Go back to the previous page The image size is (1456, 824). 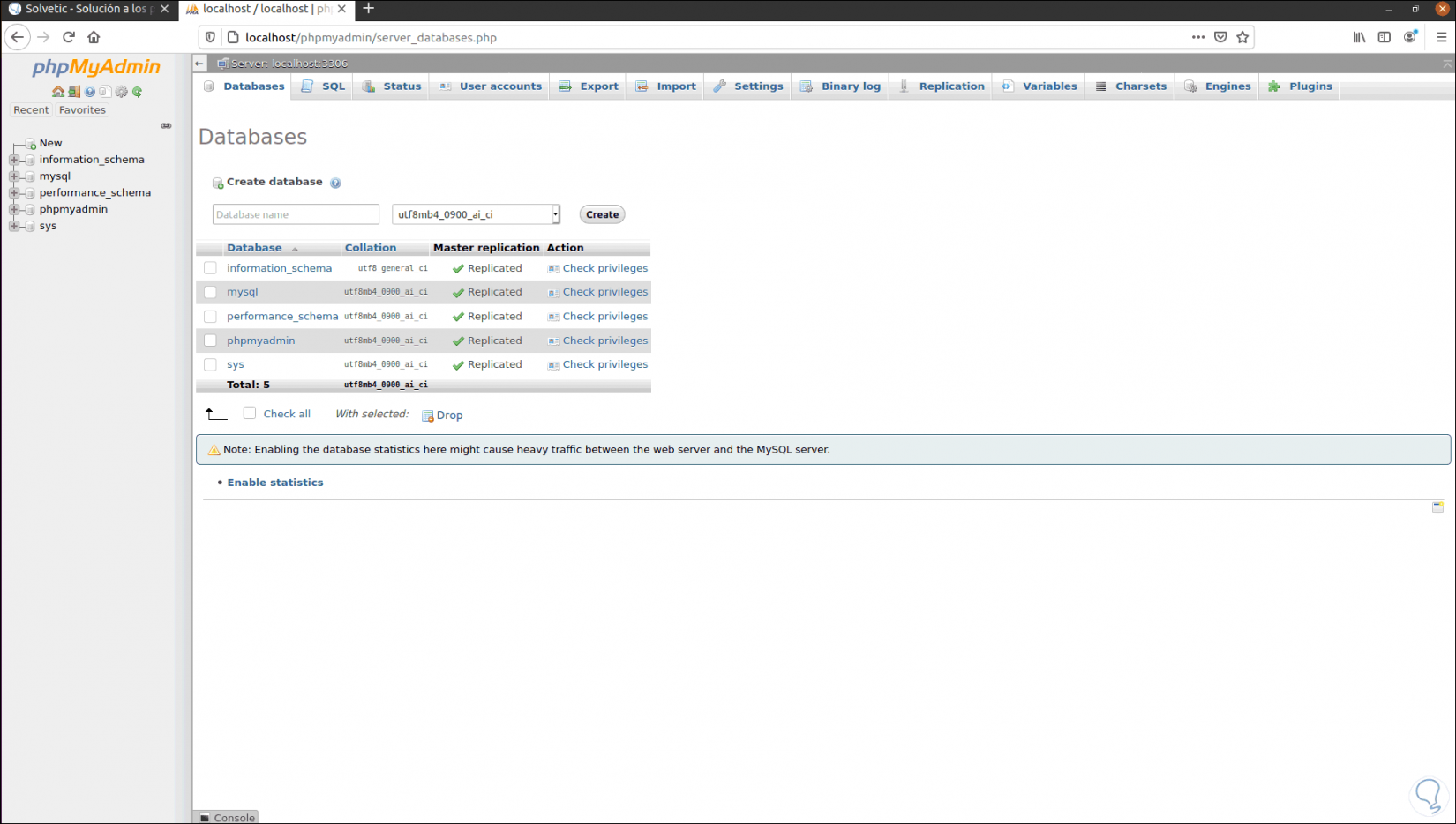pos(18,37)
